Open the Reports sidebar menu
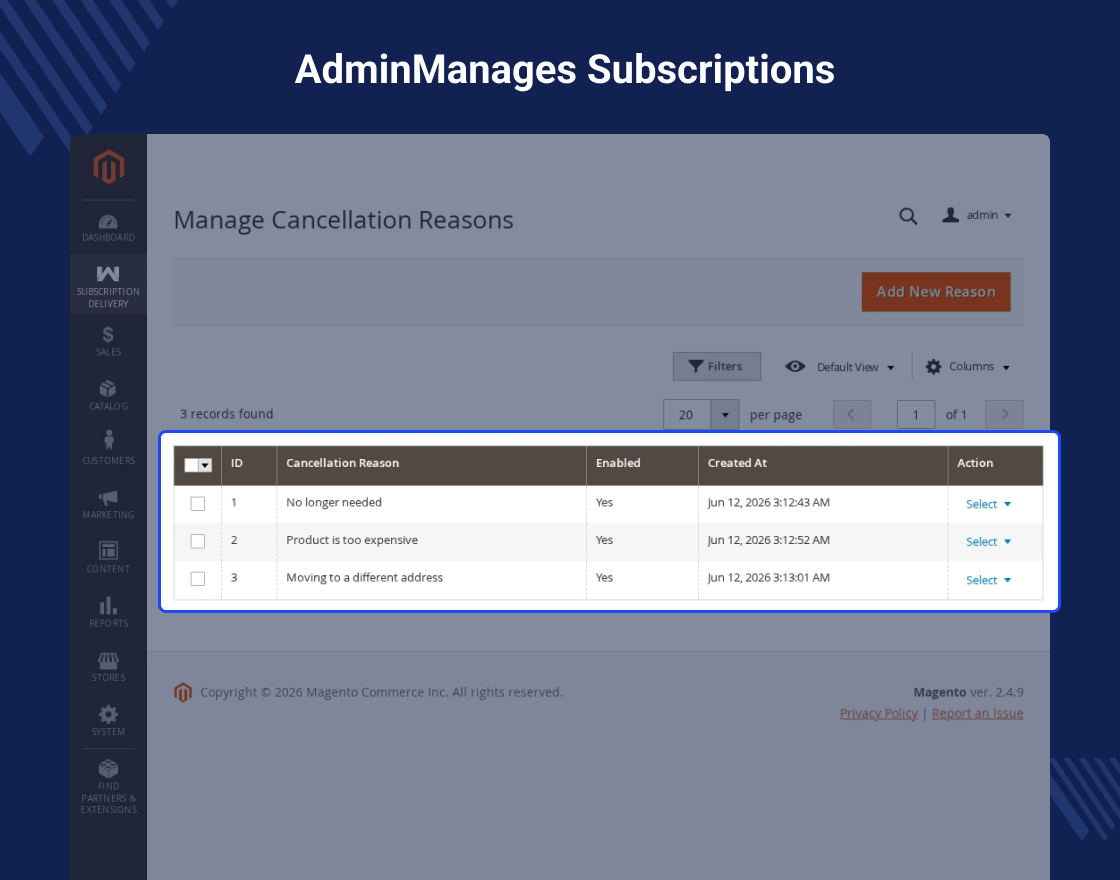 click(x=109, y=612)
